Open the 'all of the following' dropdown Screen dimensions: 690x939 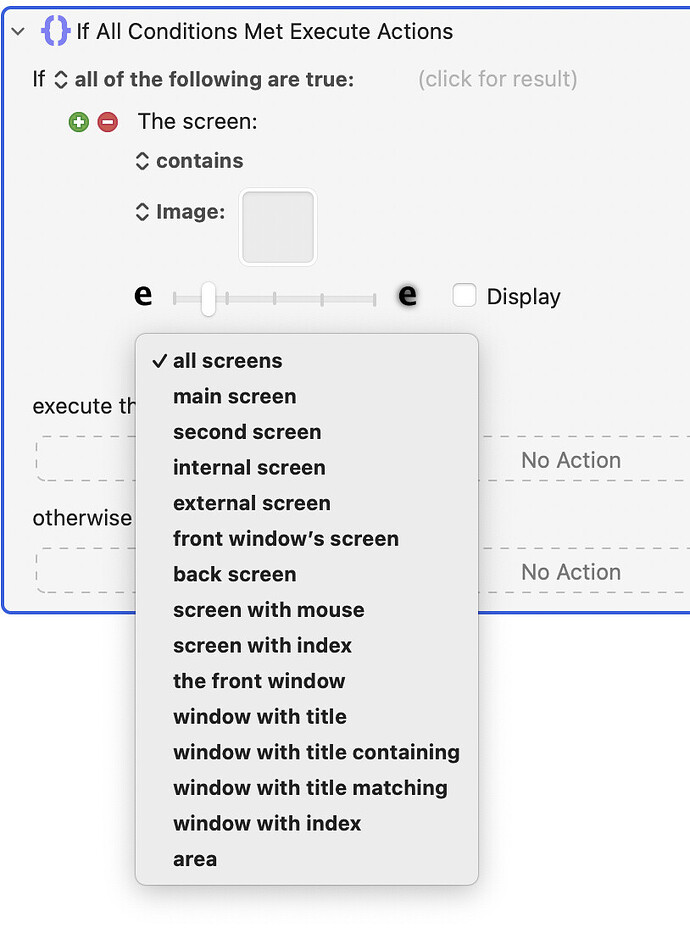point(204,79)
